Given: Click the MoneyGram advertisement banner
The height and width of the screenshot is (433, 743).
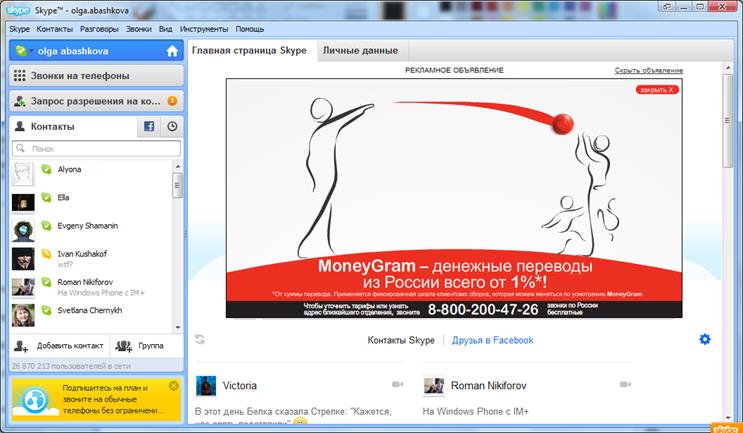Looking at the screenshot, I should coord(454,198).
